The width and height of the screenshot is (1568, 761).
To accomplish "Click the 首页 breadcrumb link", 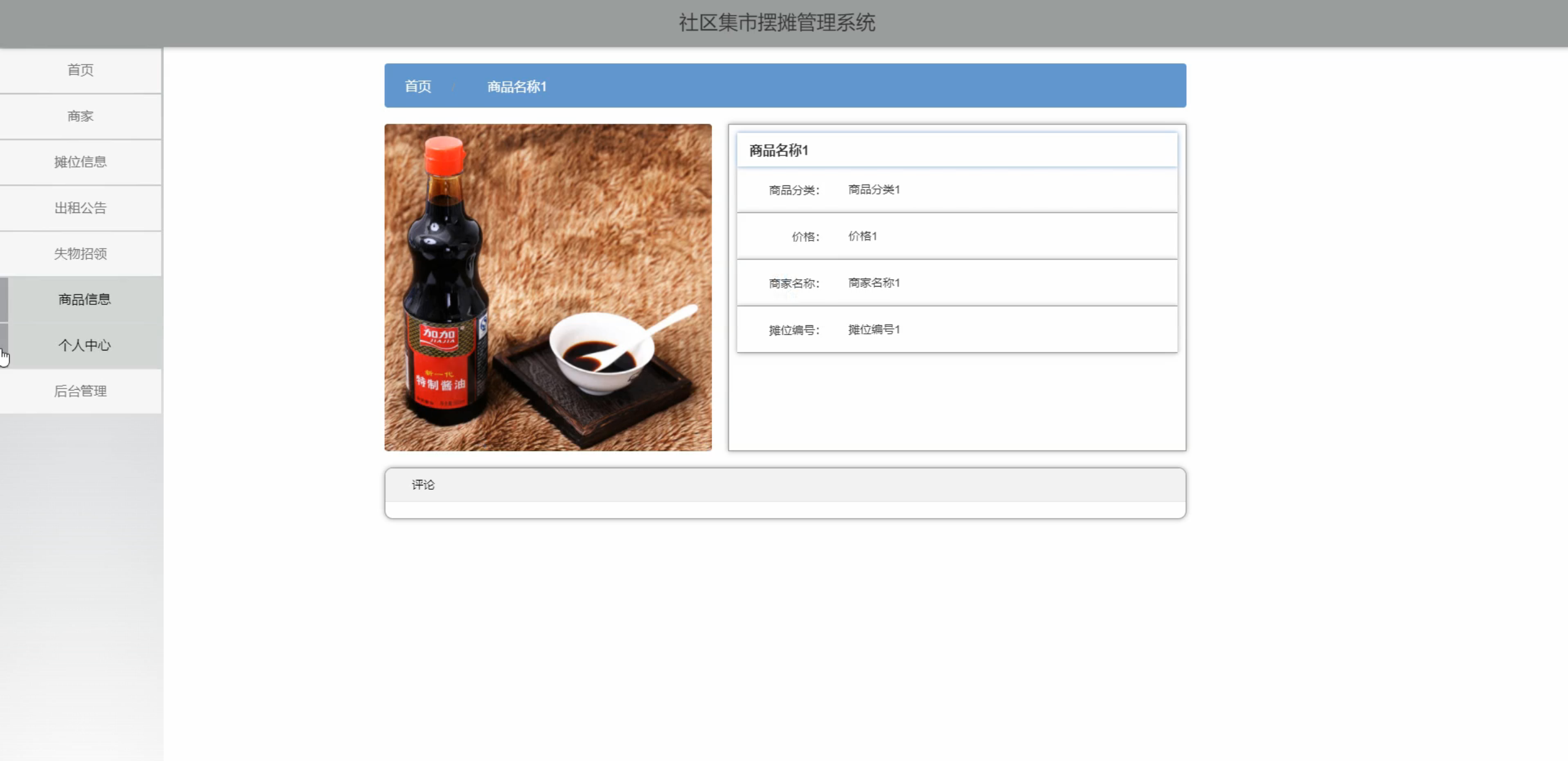I will tap(418, 87).
